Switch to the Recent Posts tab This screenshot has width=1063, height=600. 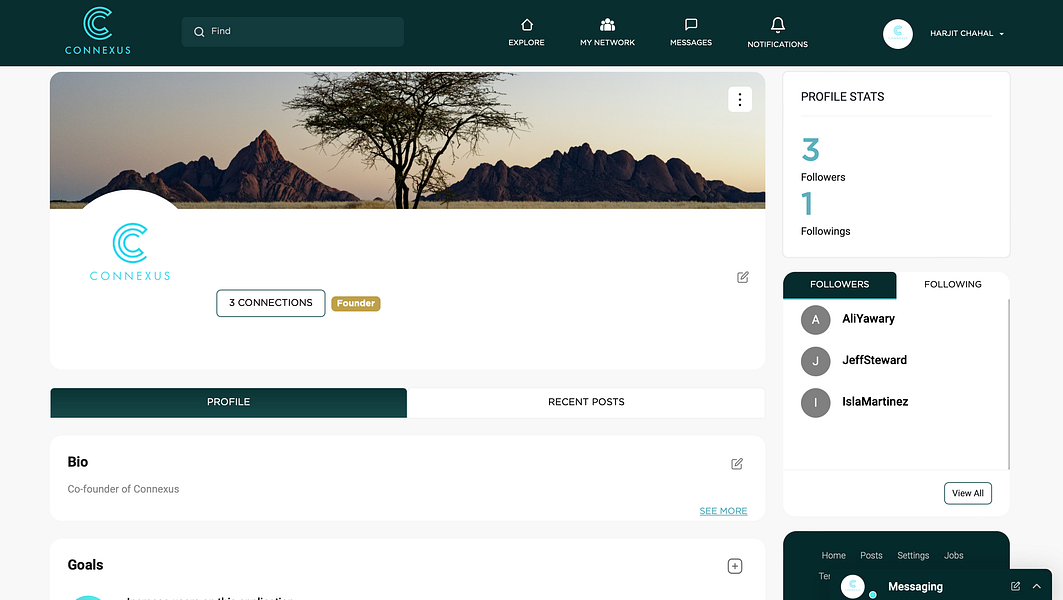coord(586,402)
